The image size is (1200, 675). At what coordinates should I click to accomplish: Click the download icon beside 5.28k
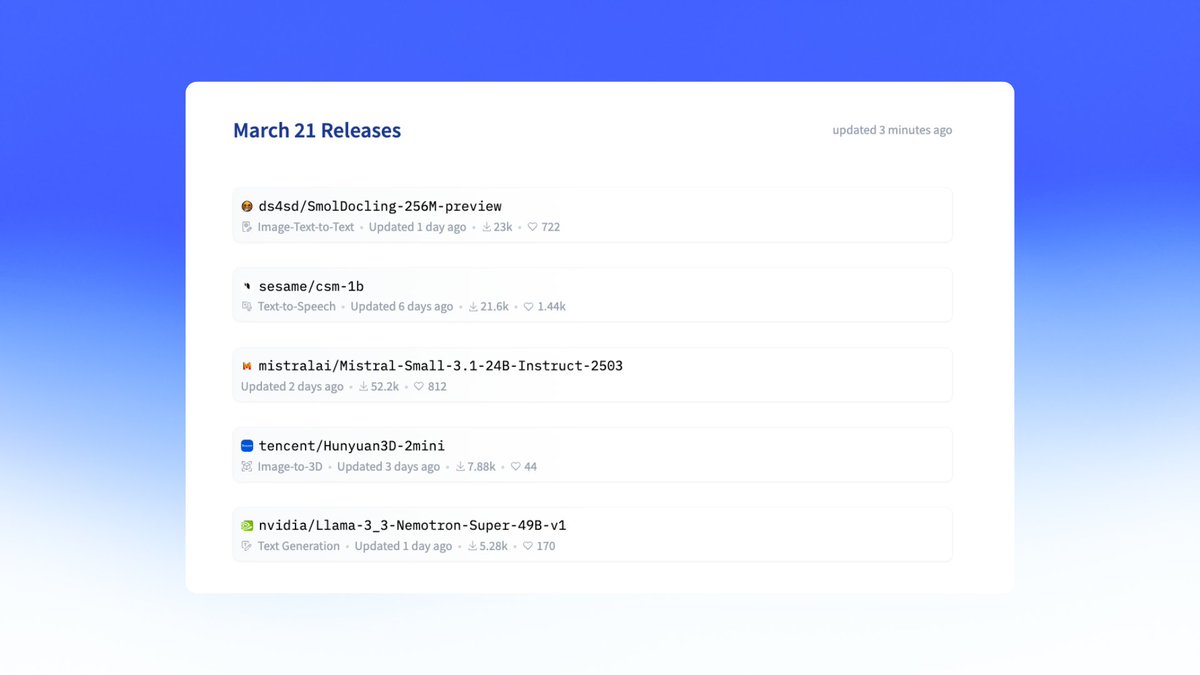pyautogui.click(x=473, y=546)
